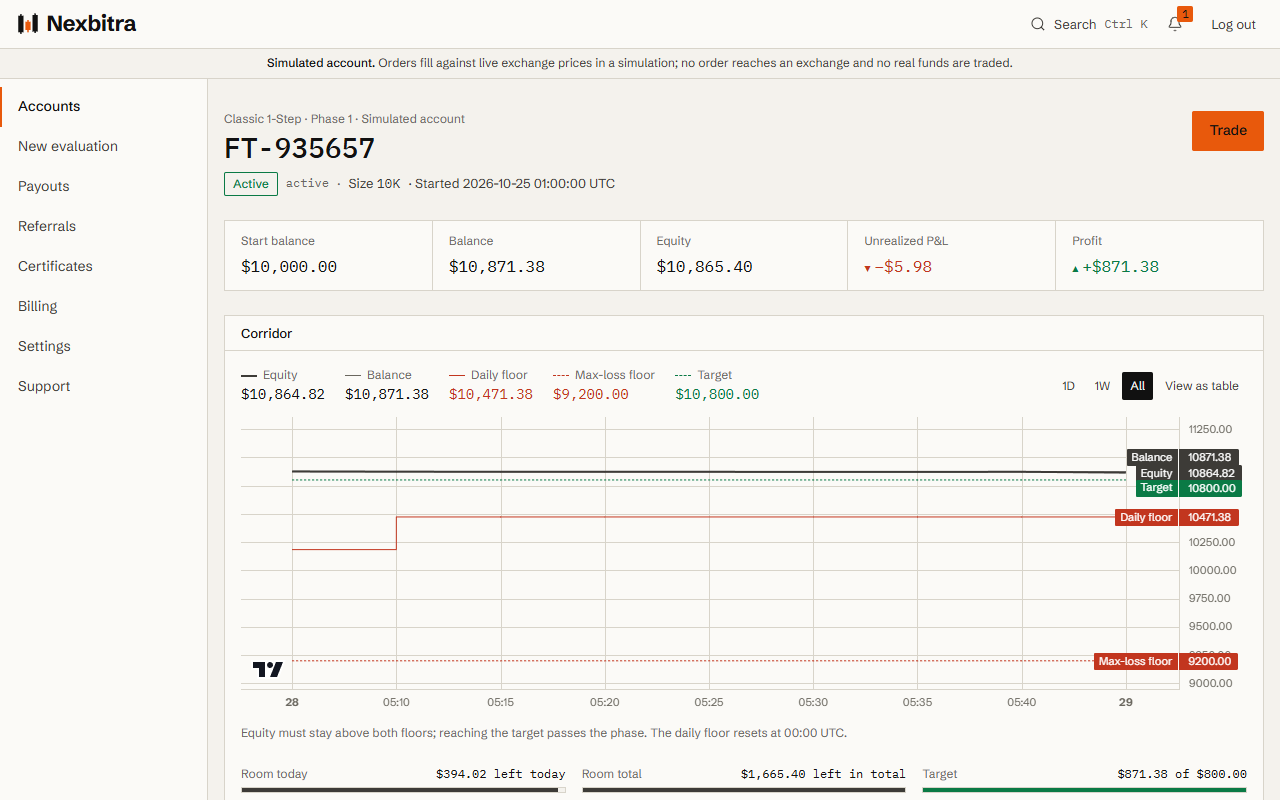The width and height of the screenshot is (1280, 800).
Task: Select the All time range
Action: pos(1137,386)
